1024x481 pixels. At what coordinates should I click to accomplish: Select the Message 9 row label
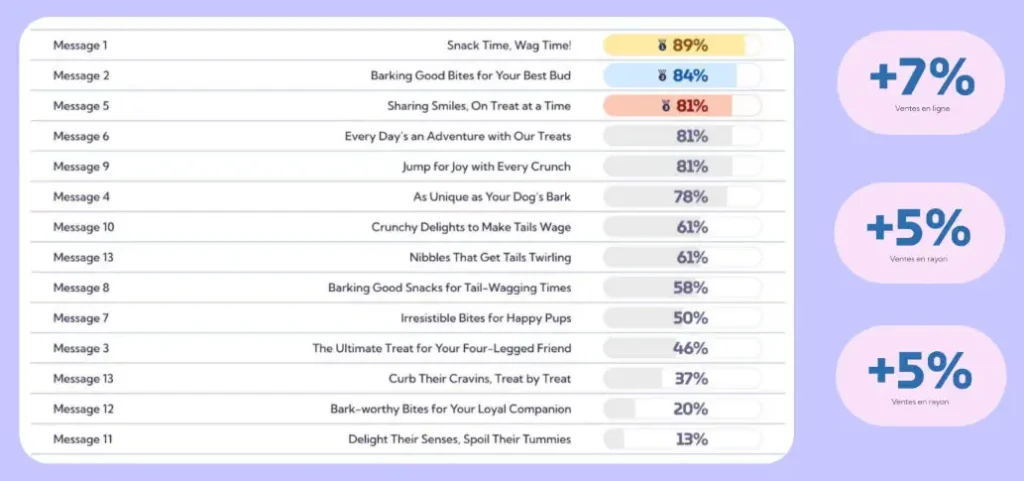point(80,166)
